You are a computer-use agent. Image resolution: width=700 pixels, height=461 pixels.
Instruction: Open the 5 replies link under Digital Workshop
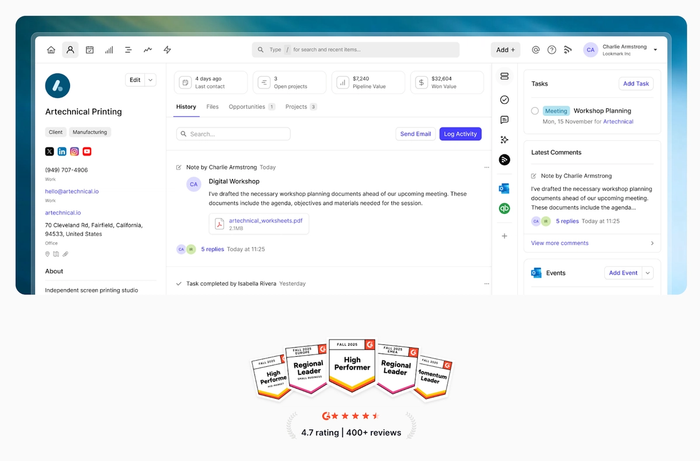(x=212, y=249)
